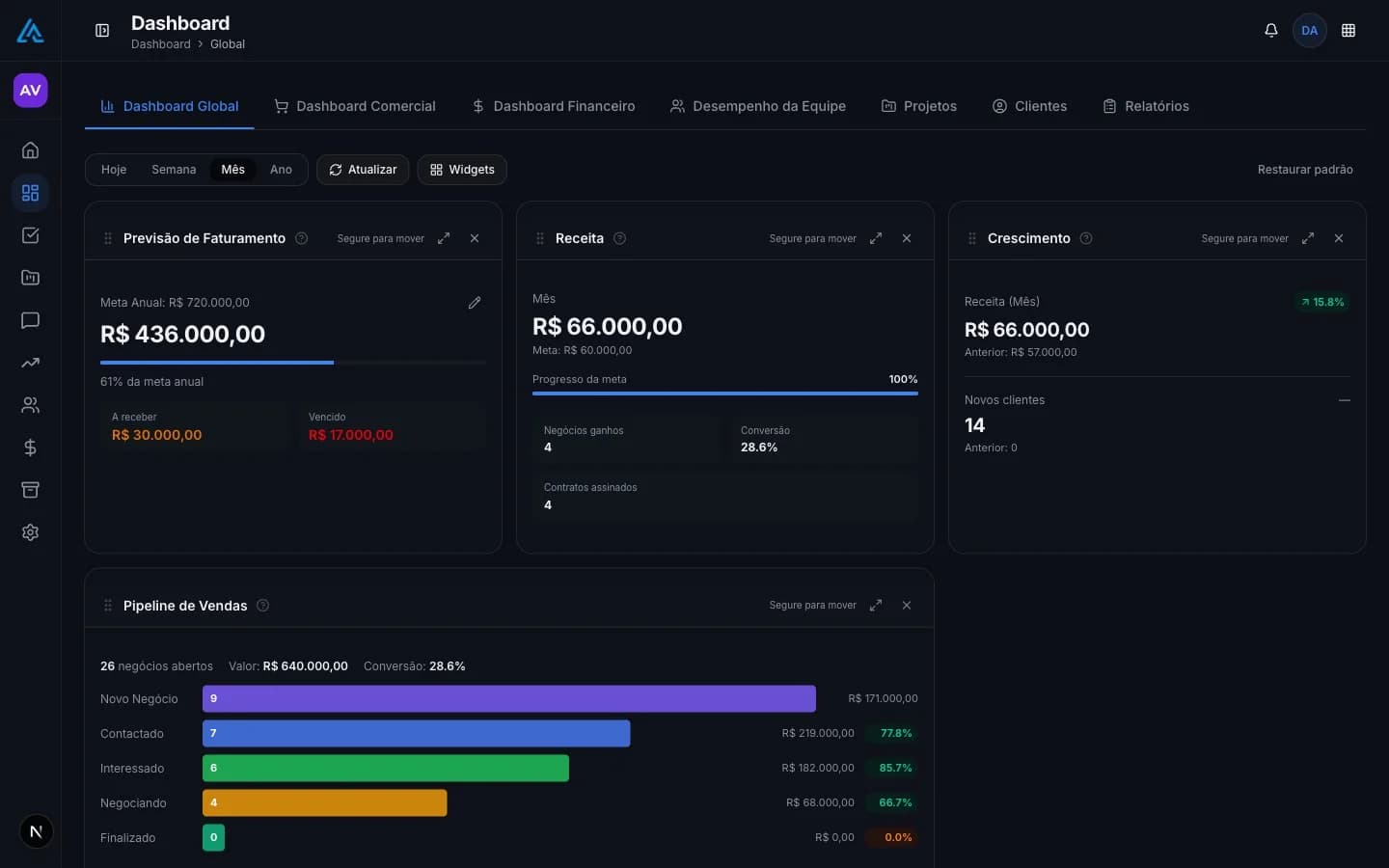
Task: Click the Vencido R$ 17.000,00 value
Action: coord(351,435)
